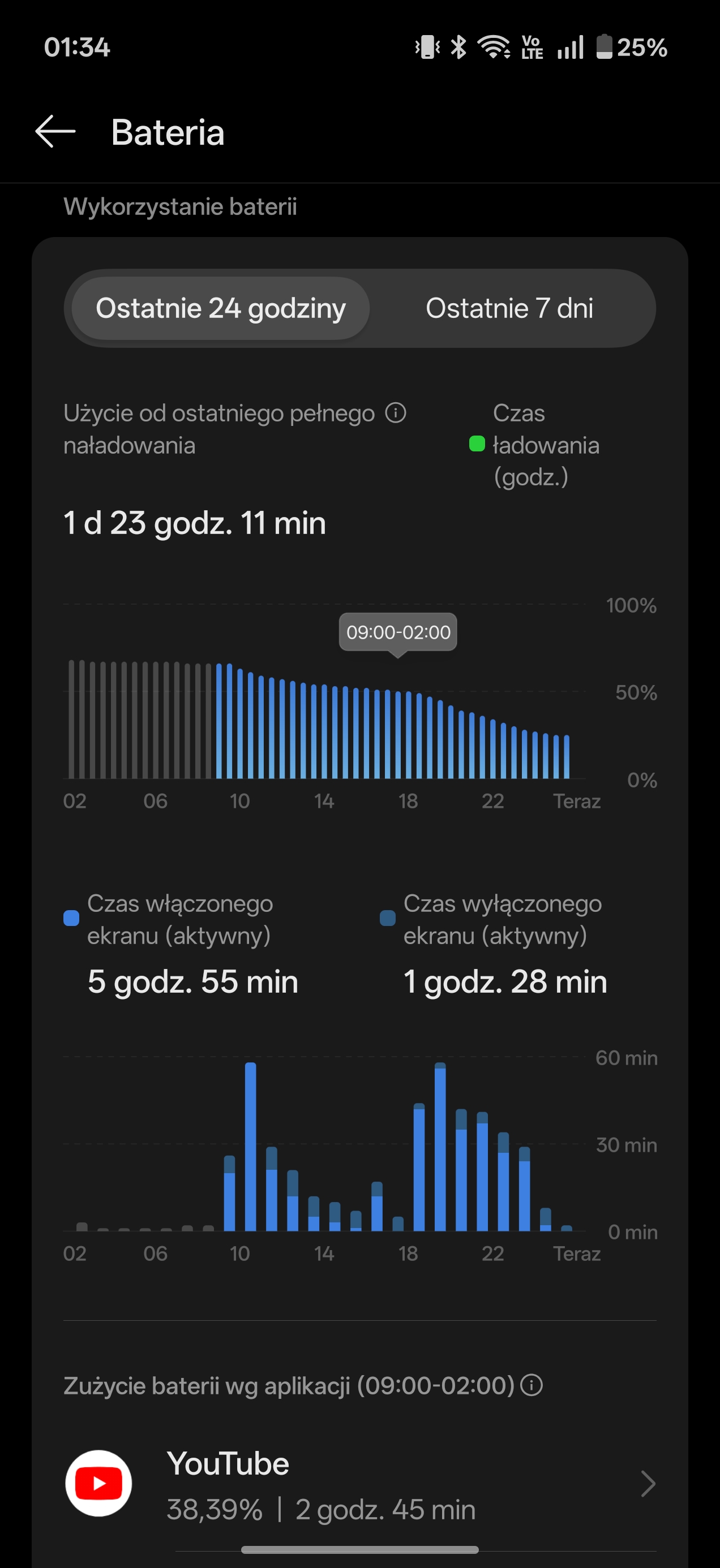Tap info icon beside full charge usage
This screenshot has width=720, height=1568.
pyautogui.click(x=395, y=413)
